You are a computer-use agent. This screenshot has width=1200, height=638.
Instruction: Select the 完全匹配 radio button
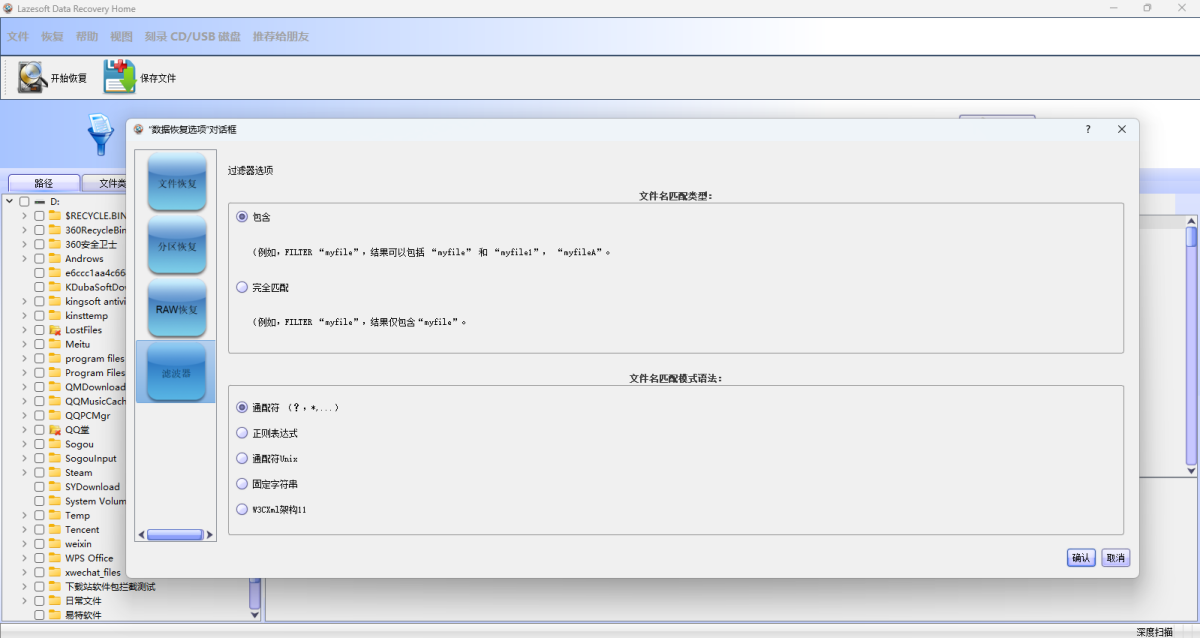click(x=242, y=287)
